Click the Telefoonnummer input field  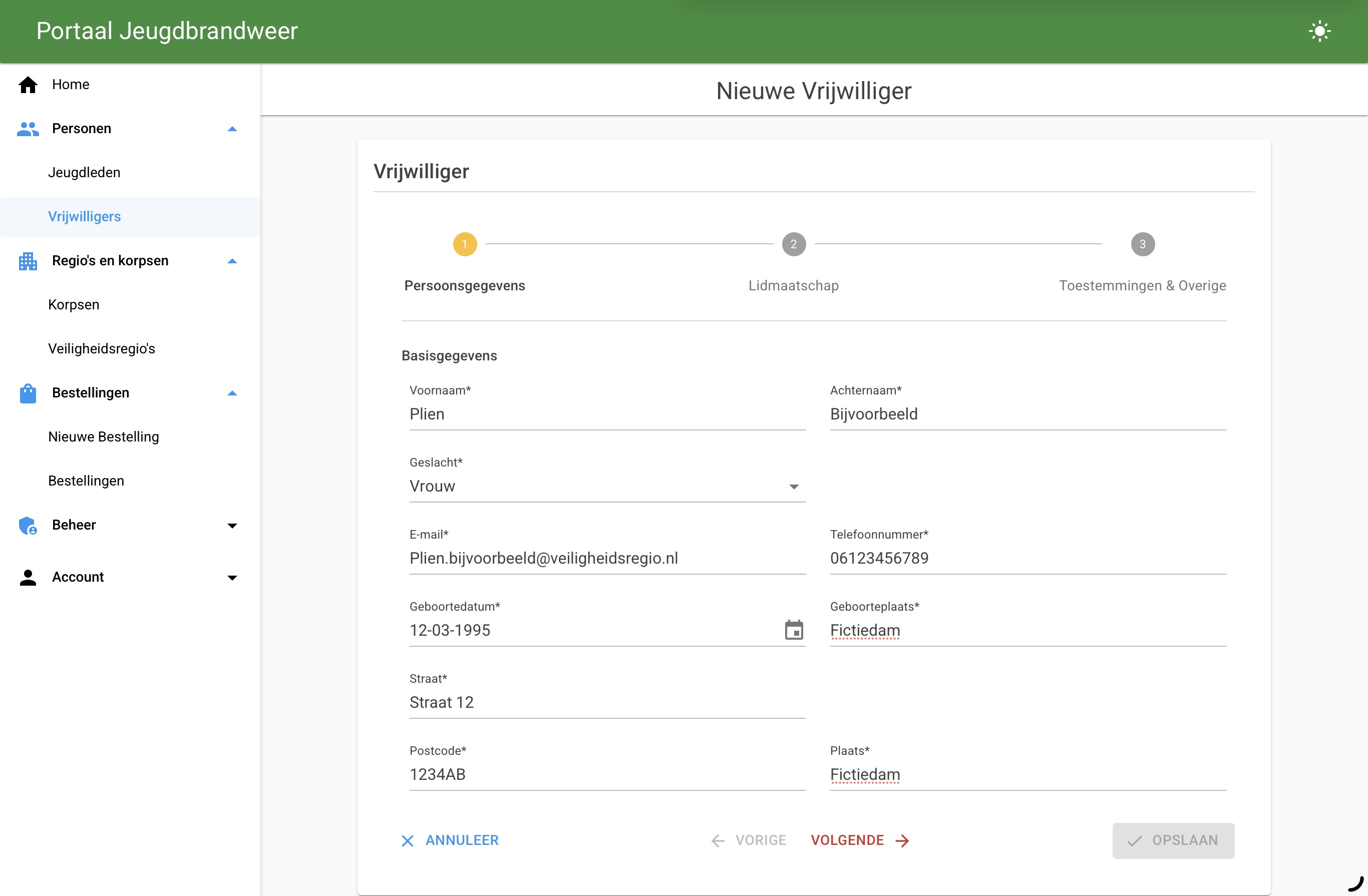click(x=1028, y=559)
